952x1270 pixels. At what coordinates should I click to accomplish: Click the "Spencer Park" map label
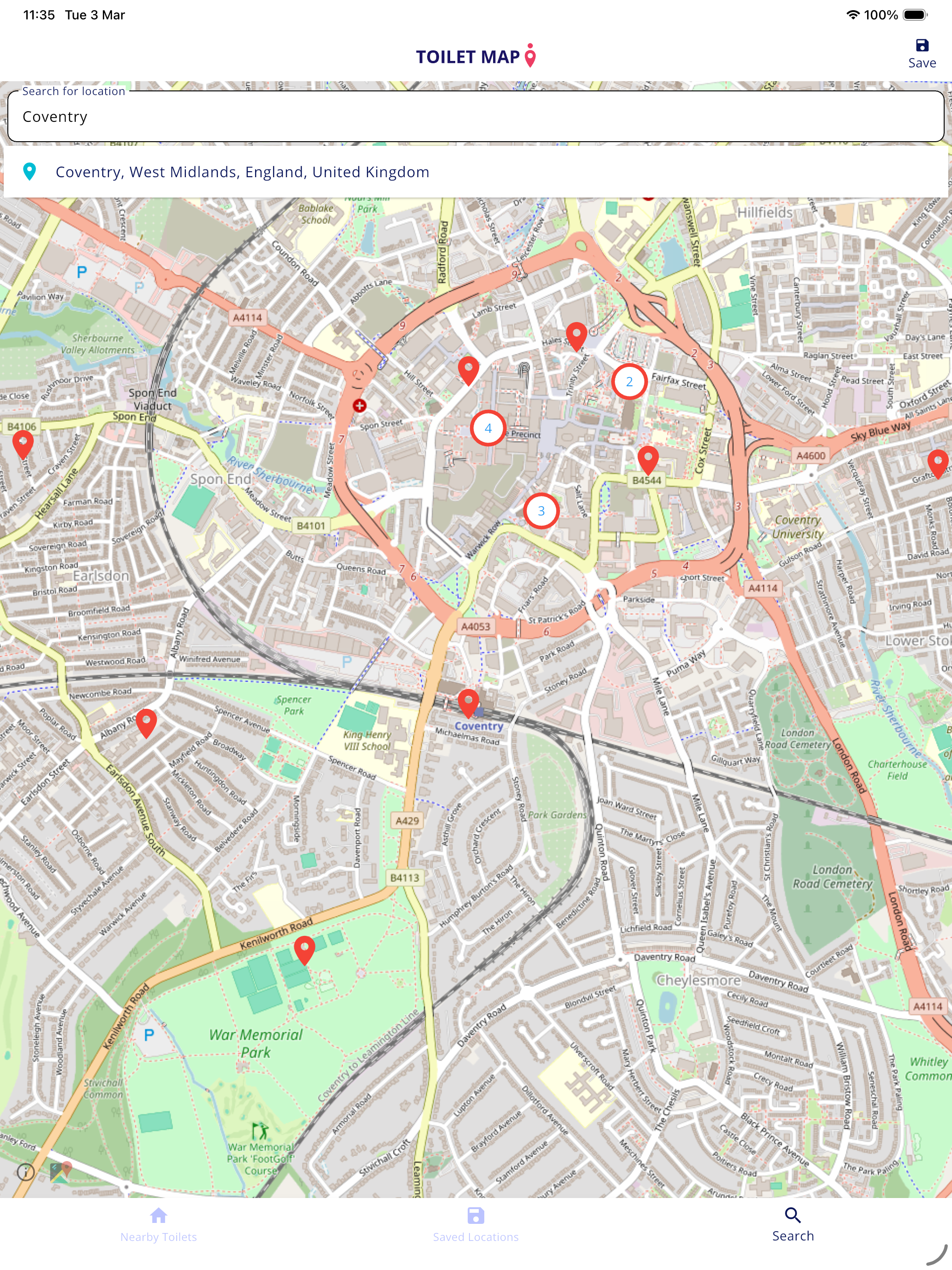pos(293,705)
